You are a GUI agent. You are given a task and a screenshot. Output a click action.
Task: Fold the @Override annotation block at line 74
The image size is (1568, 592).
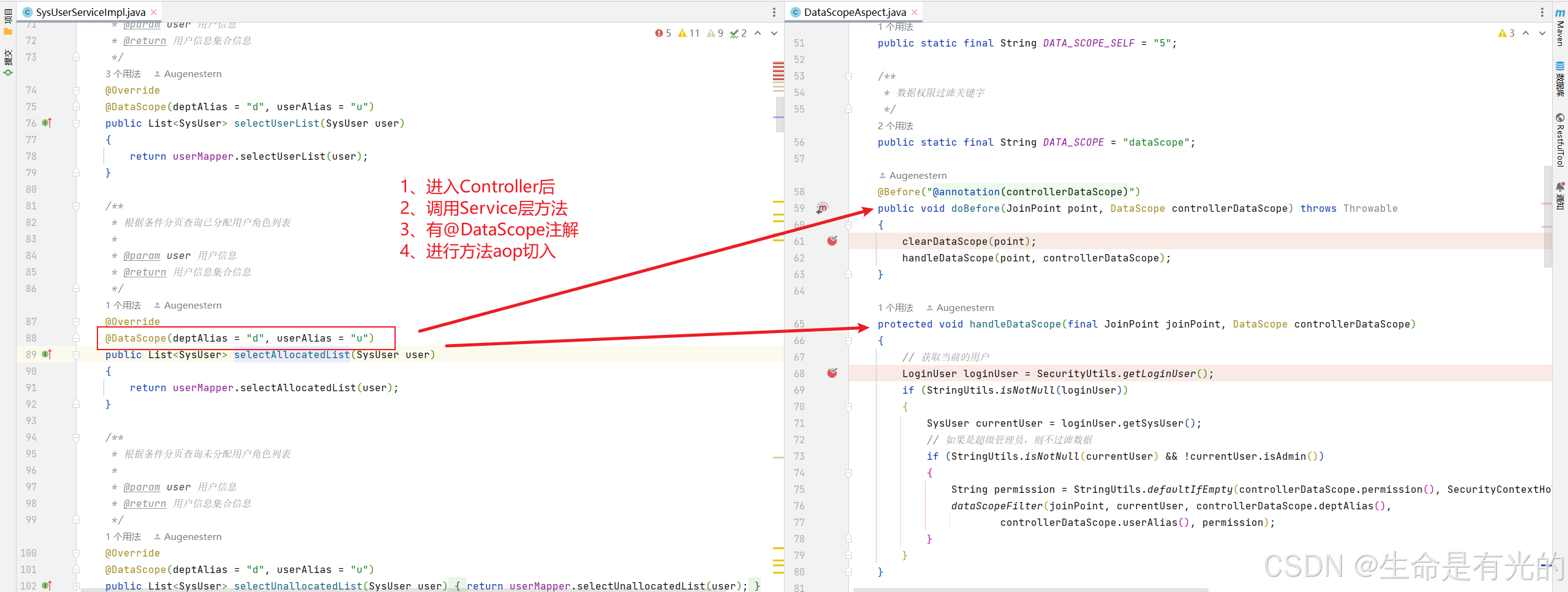[77, 90]
